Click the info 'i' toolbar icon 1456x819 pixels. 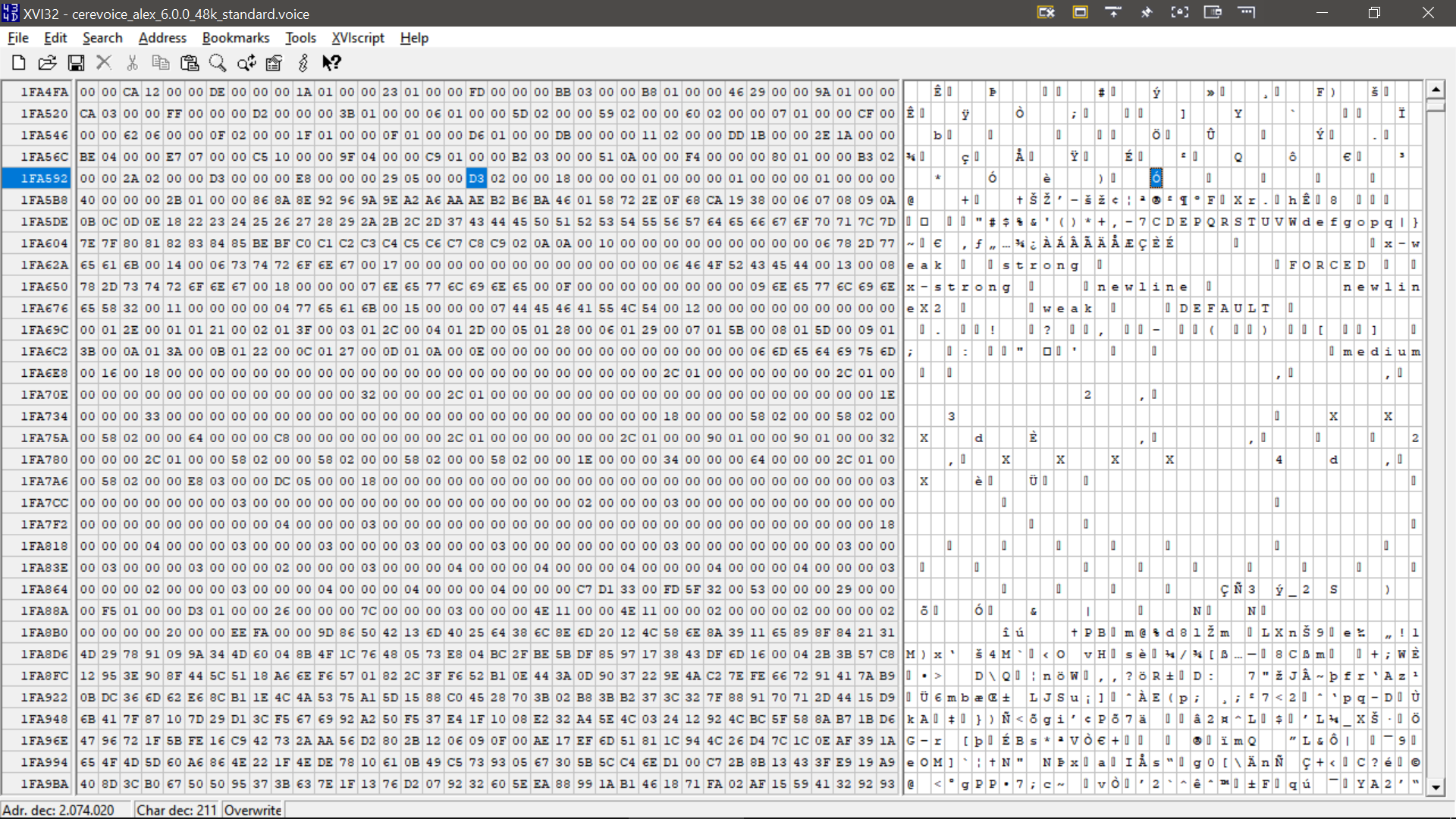[303, 63]
